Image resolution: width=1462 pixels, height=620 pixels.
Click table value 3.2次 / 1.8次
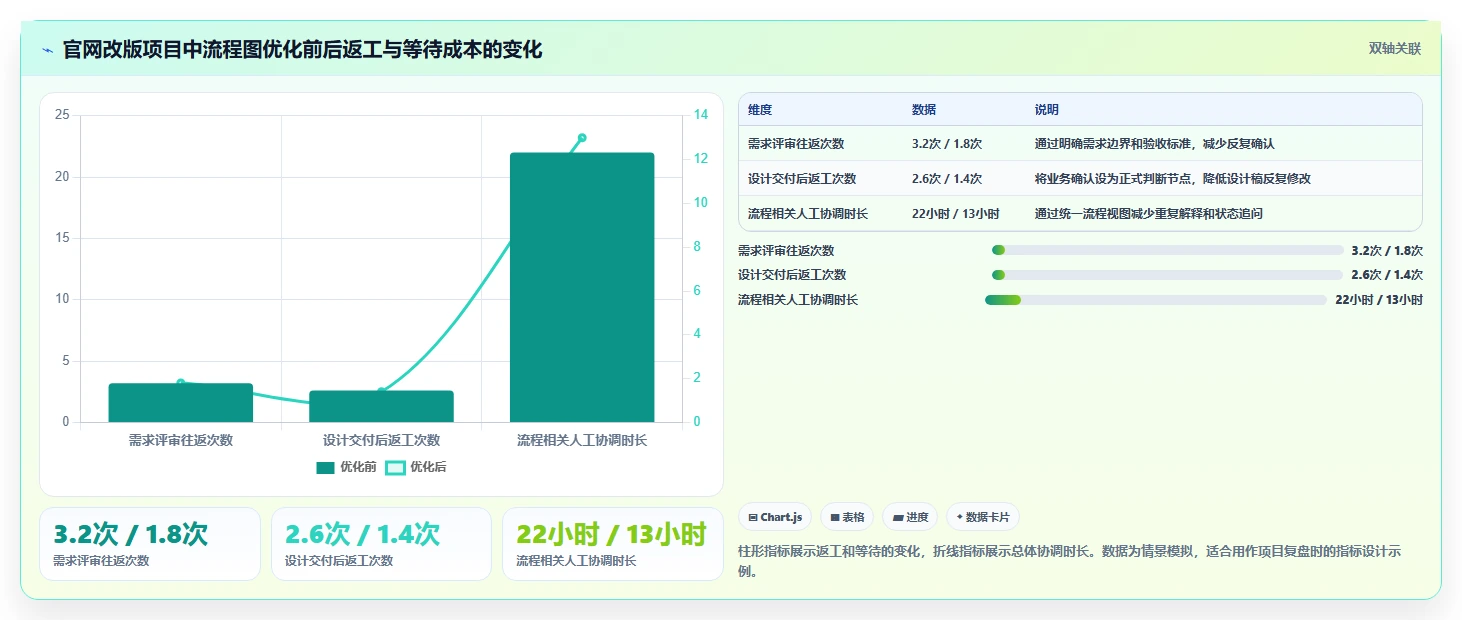(x=947, y=144)
